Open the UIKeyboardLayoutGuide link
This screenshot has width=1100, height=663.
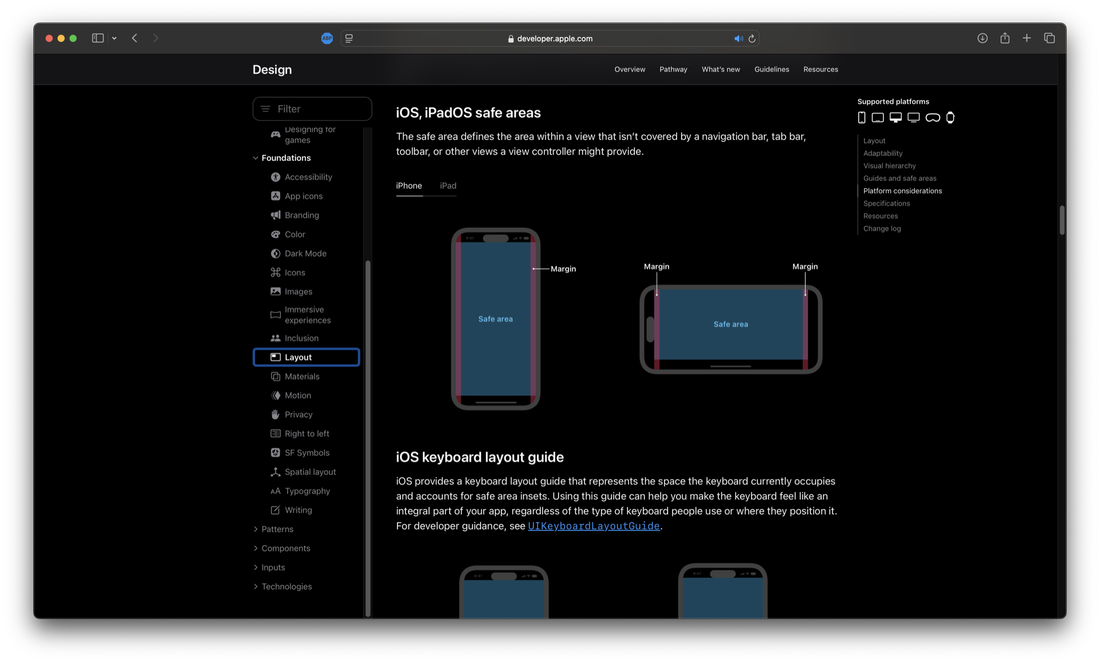[593, 526]
